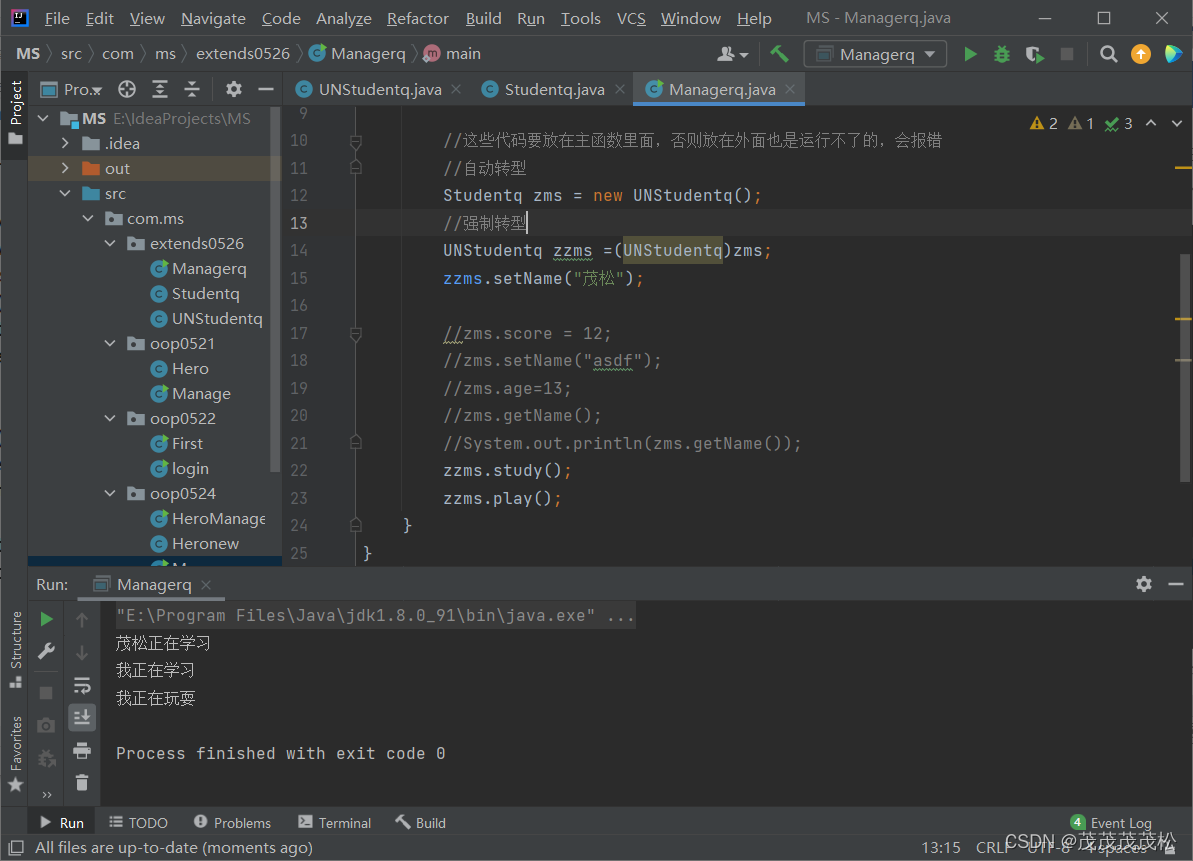The height and width of the screenshot is (861, 1193).
Task: Toggle soft-wrap in Run console
Action: pos(81,685)
